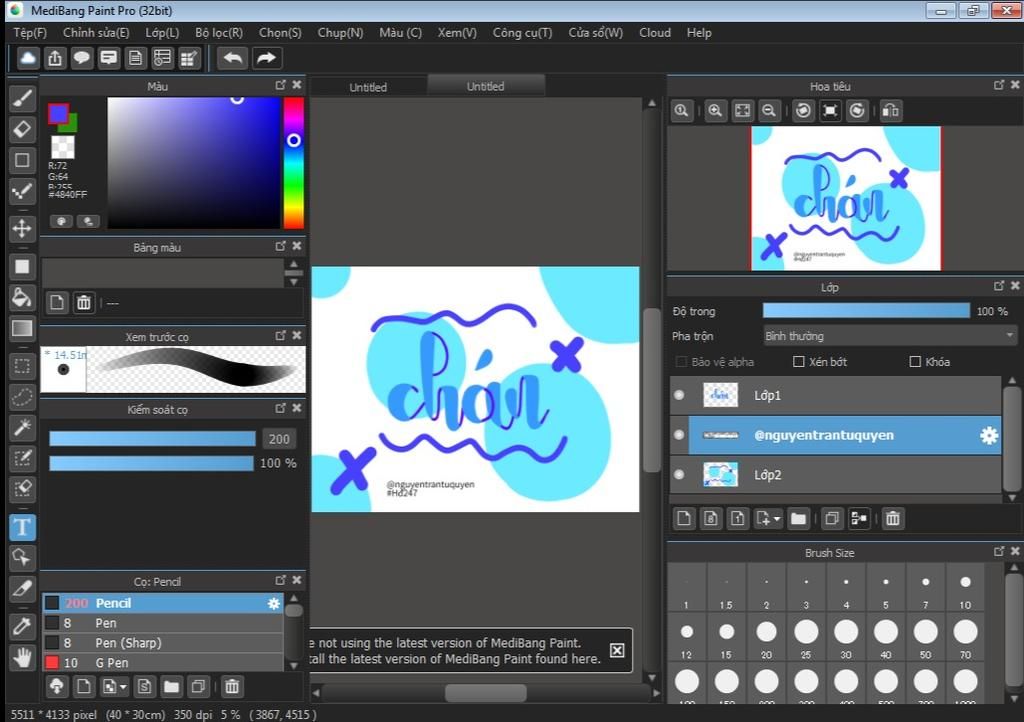Click the horizontal canvas scrollbar
1024x722 pixels.
pyautogui.click(x=486, y=693)
